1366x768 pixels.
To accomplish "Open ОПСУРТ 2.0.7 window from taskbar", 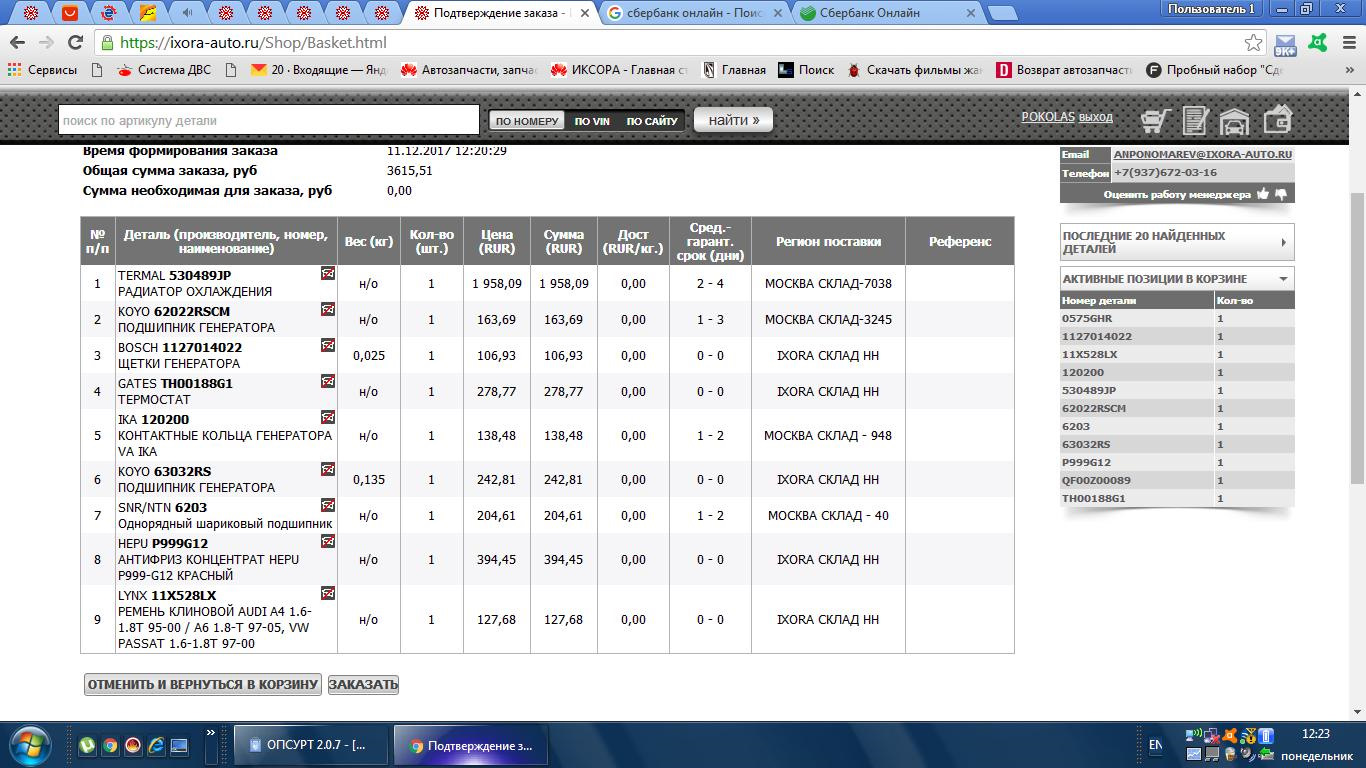I will coord(309,745).
